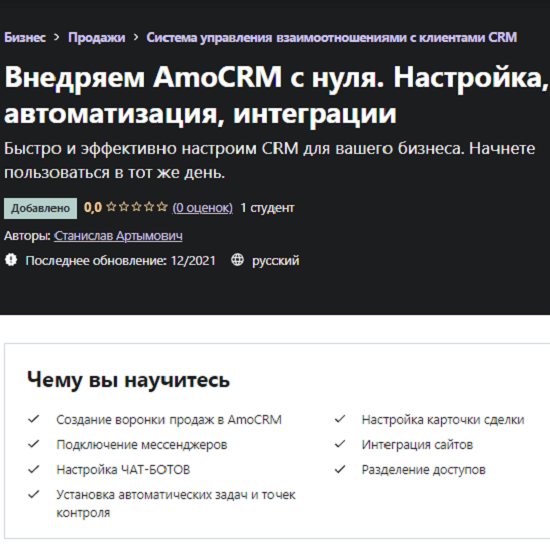Click 'Интеграция сайтов' list item
The width and height of the screenshot is (550, 550).
point(417,445)
